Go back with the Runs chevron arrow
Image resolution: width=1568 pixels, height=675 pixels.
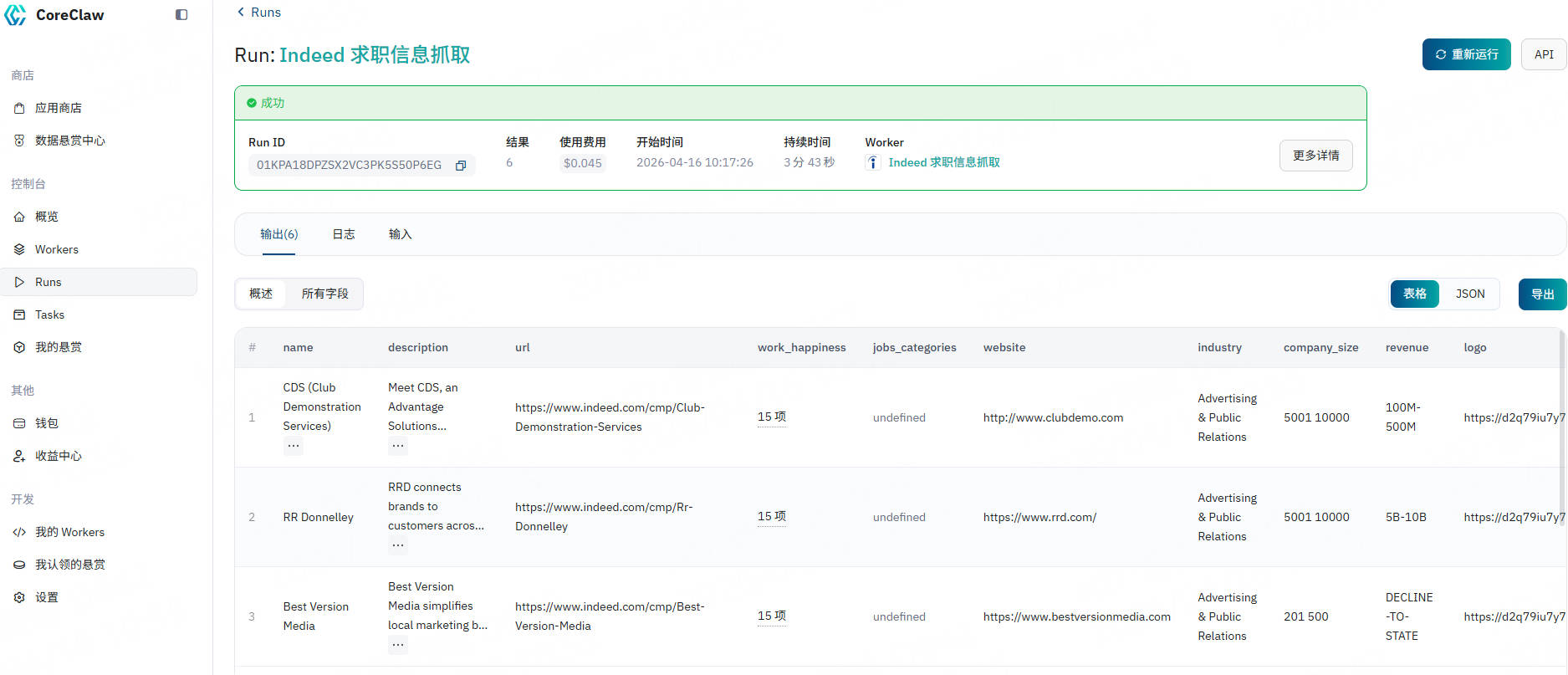click(241, 12)
